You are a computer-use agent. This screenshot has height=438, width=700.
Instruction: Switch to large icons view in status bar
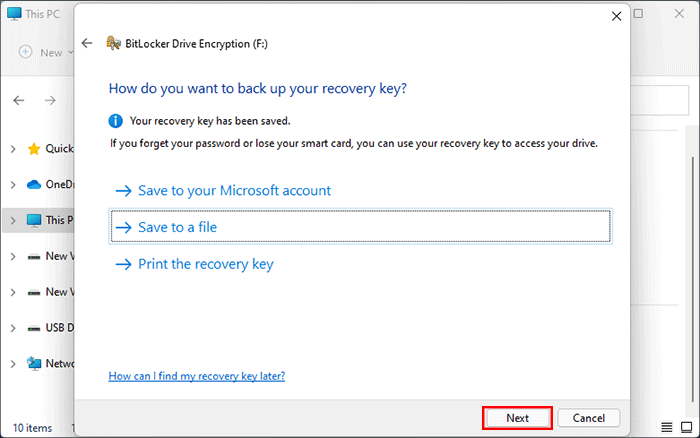[x=688, y=429]
